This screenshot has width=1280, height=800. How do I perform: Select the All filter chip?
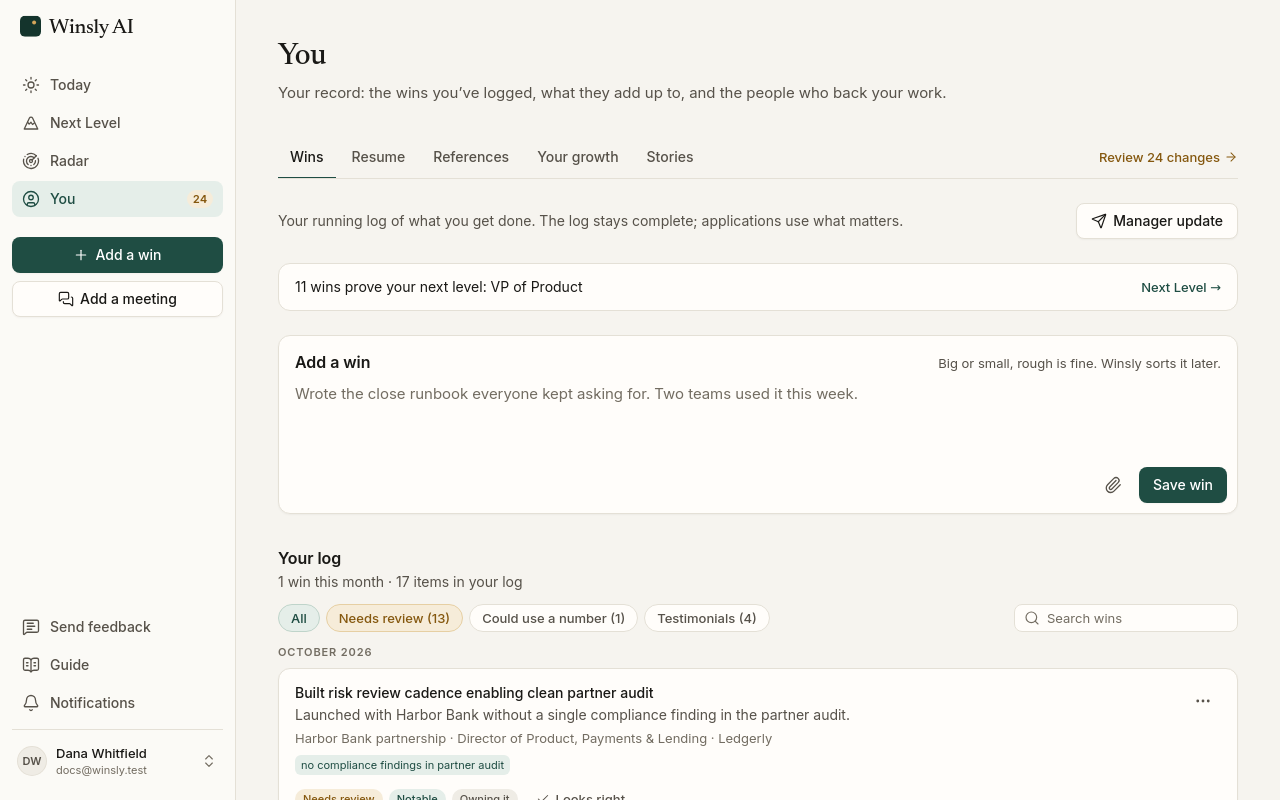pyautogui.click(x=299, y=618)
